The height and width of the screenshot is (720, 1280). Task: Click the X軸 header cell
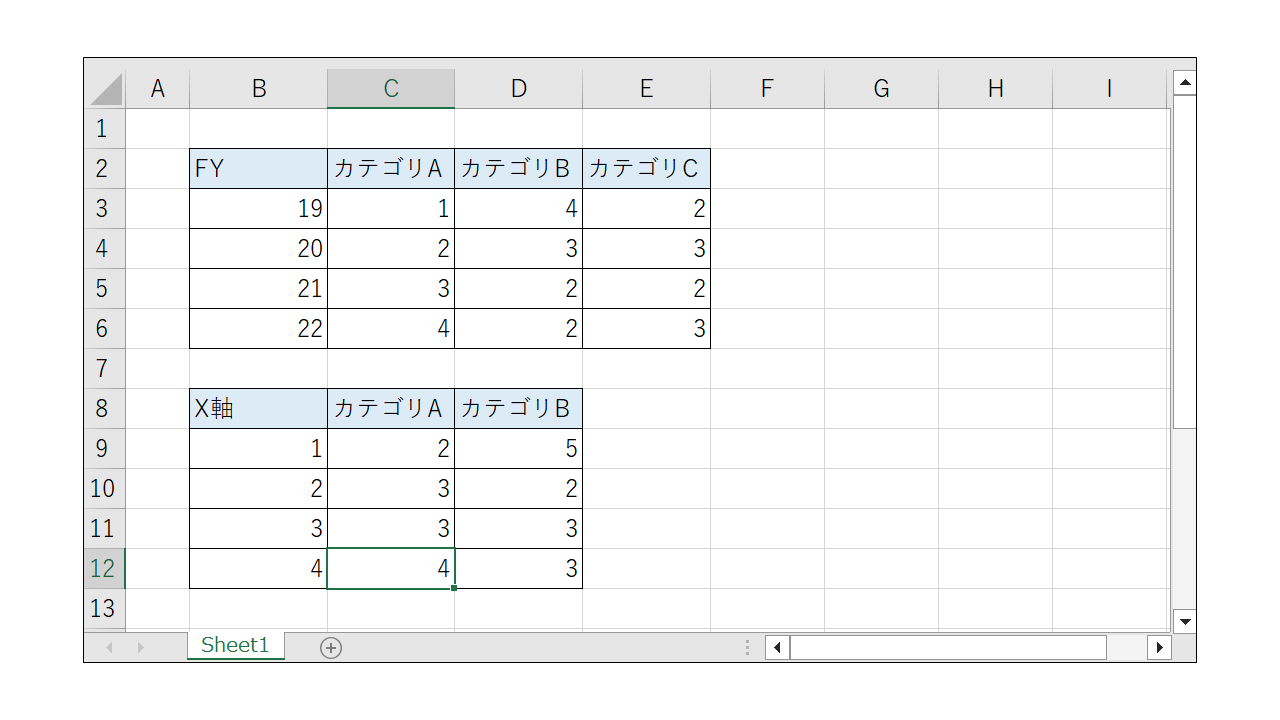[258, 408]
